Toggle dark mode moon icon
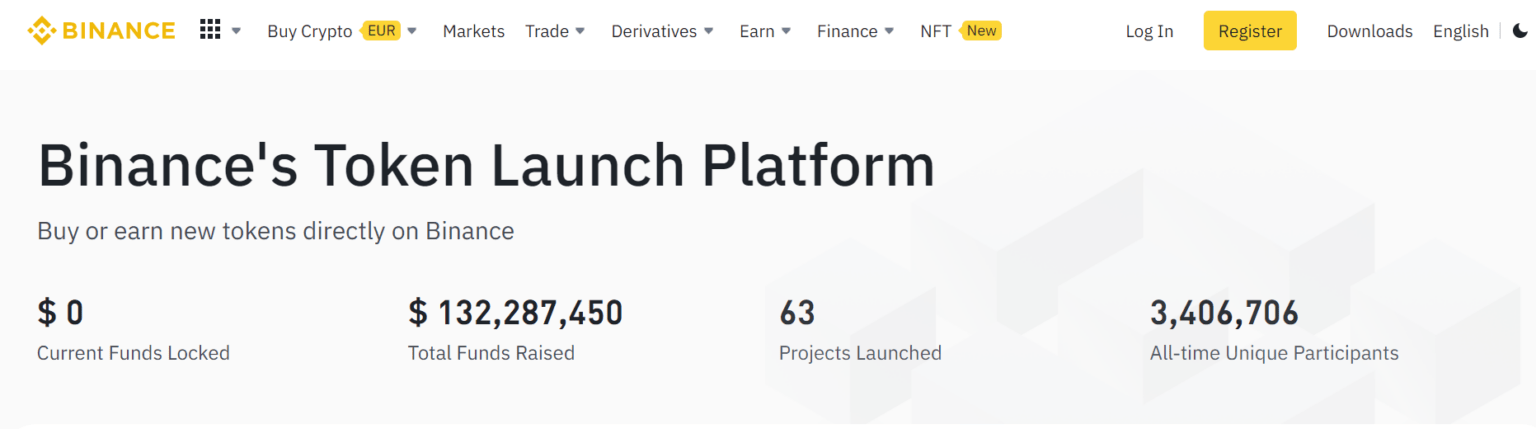 pyautogui.click(x=1520, y=31)
